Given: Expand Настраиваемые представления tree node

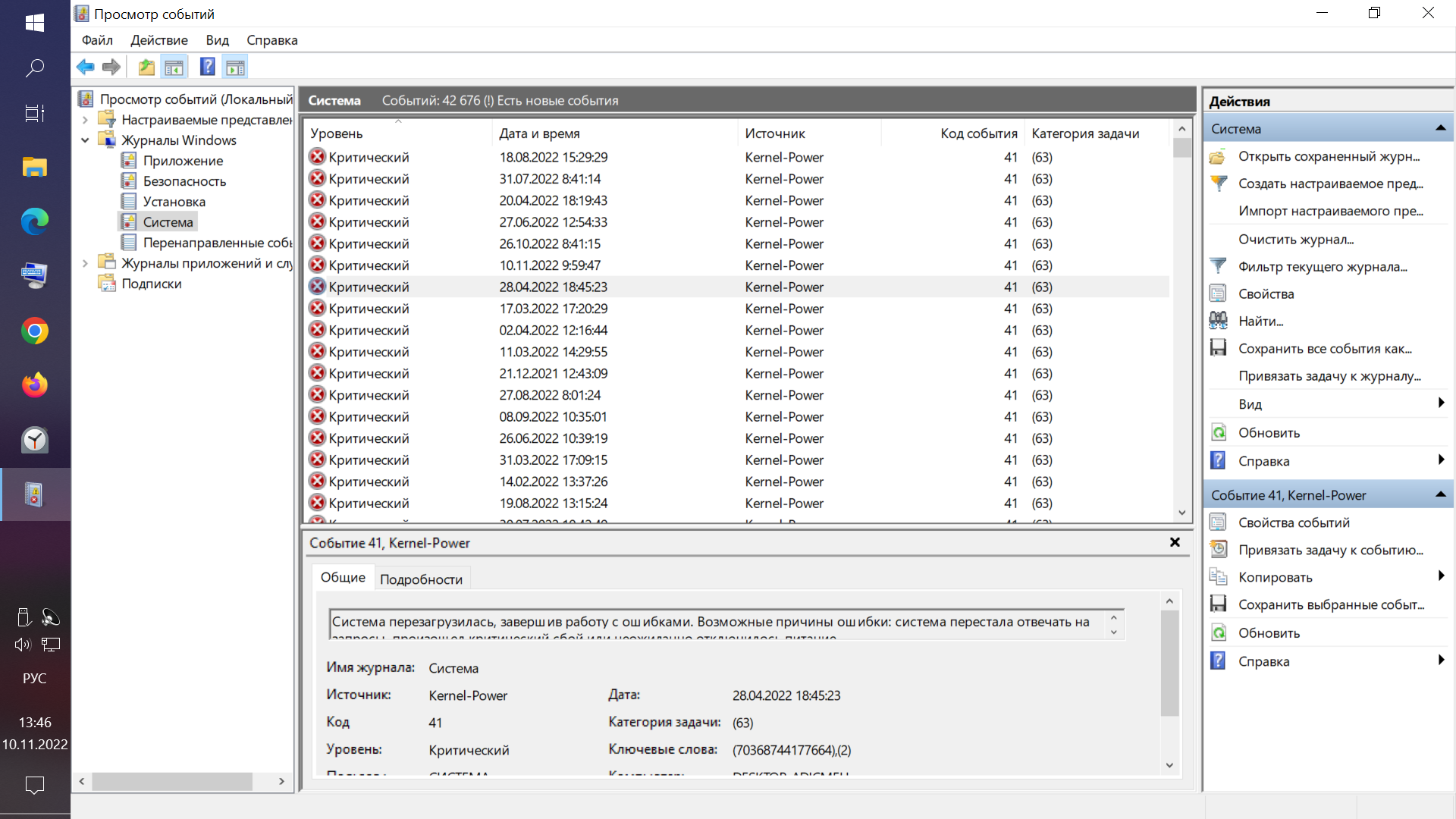Looking at the screenshot, I should [85, 120].
